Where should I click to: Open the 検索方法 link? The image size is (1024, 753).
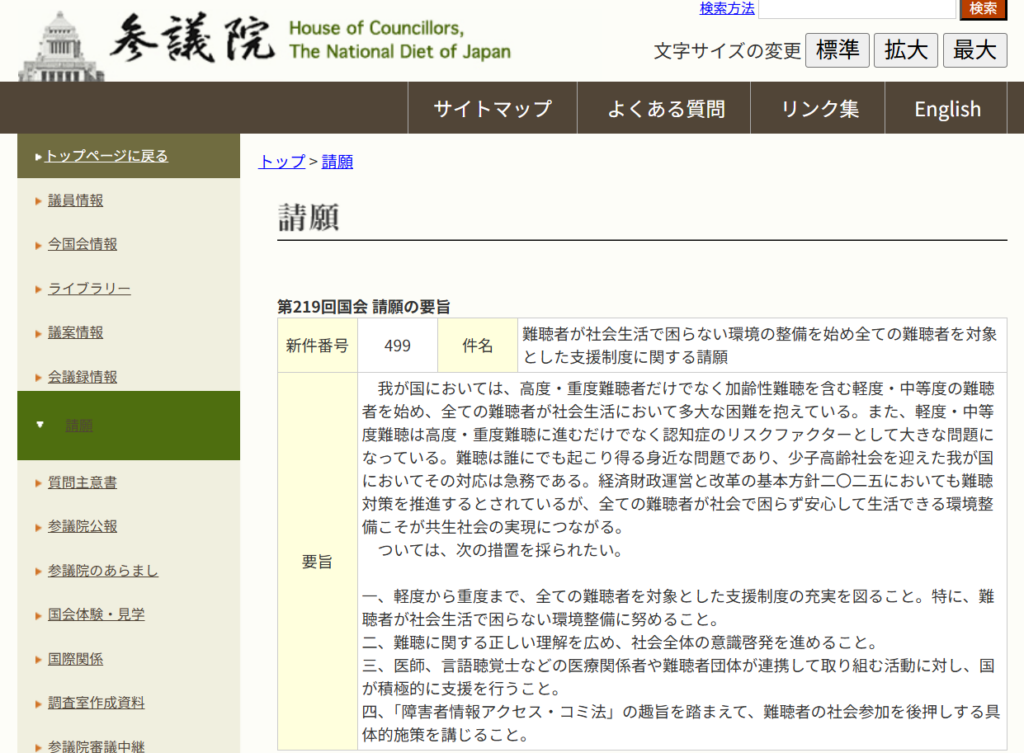(x=726, y=9)
